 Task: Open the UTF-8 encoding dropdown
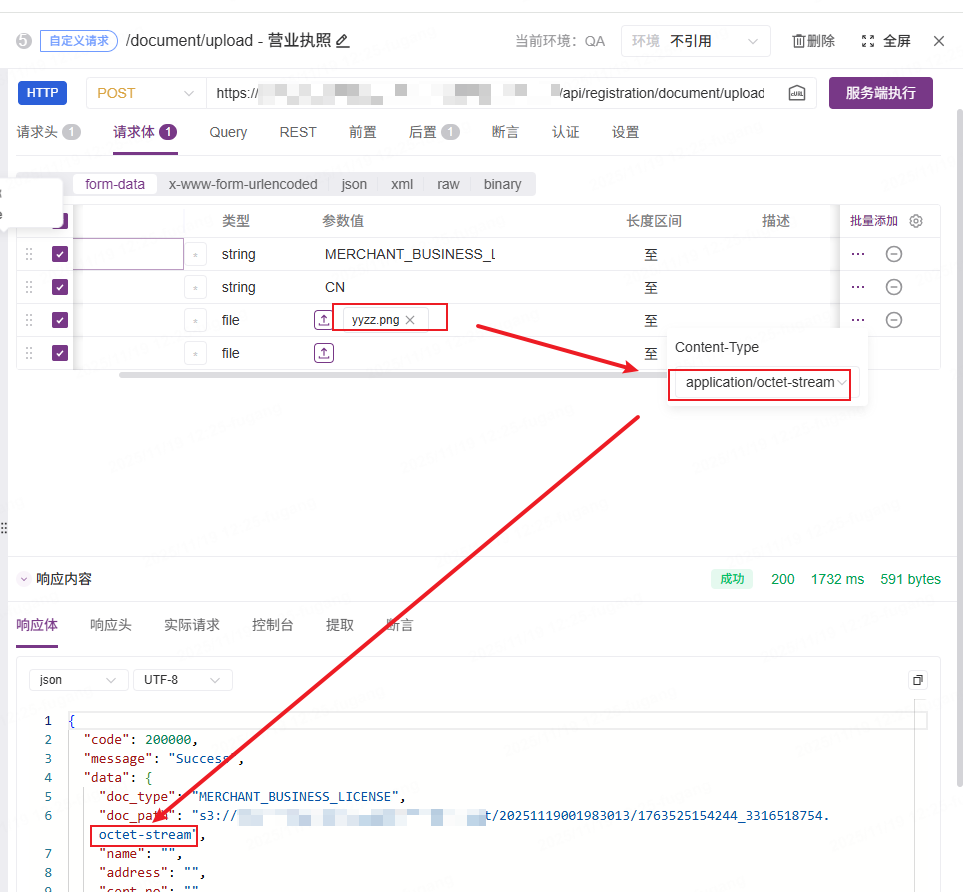coord(182,680)
